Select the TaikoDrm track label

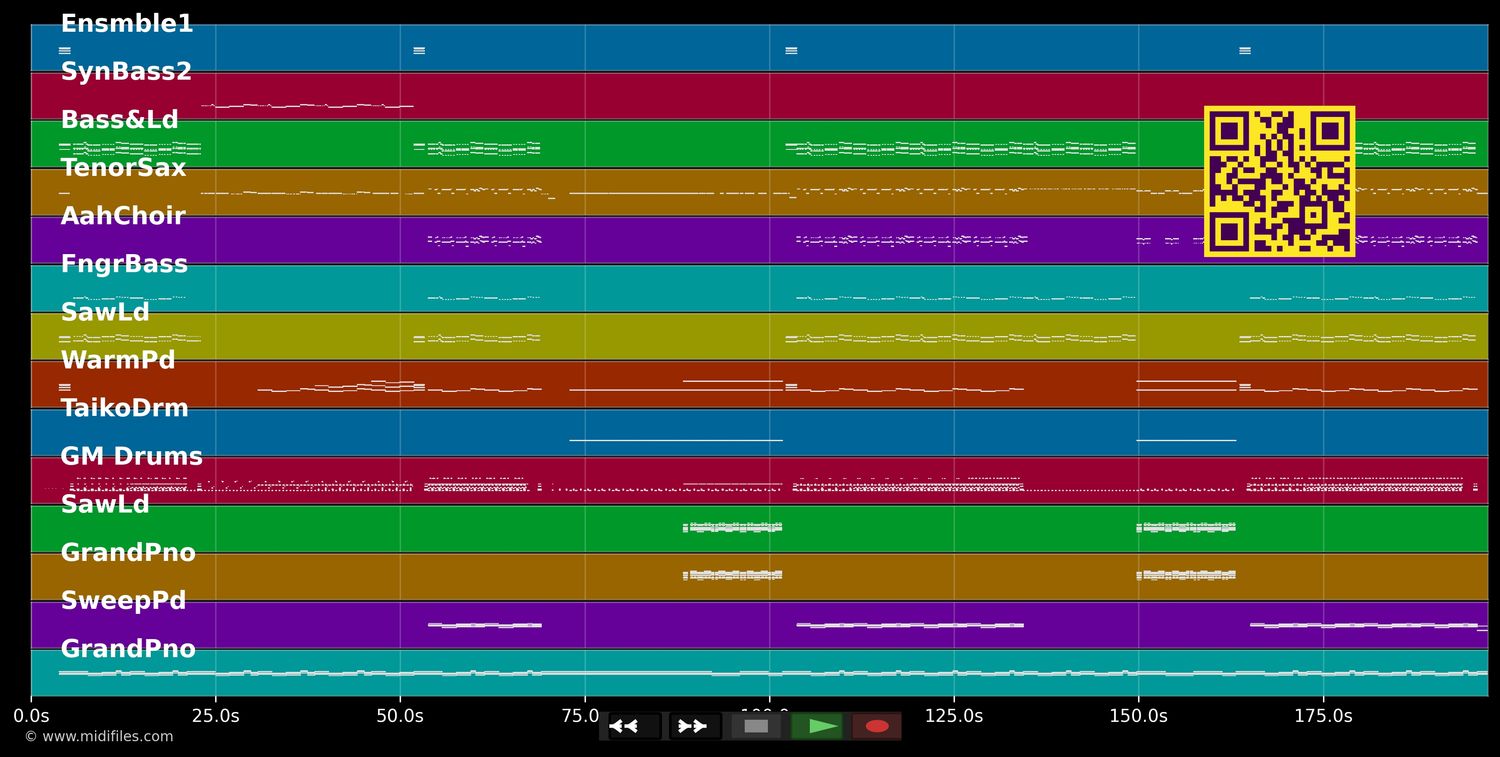(x=124, y=408)
